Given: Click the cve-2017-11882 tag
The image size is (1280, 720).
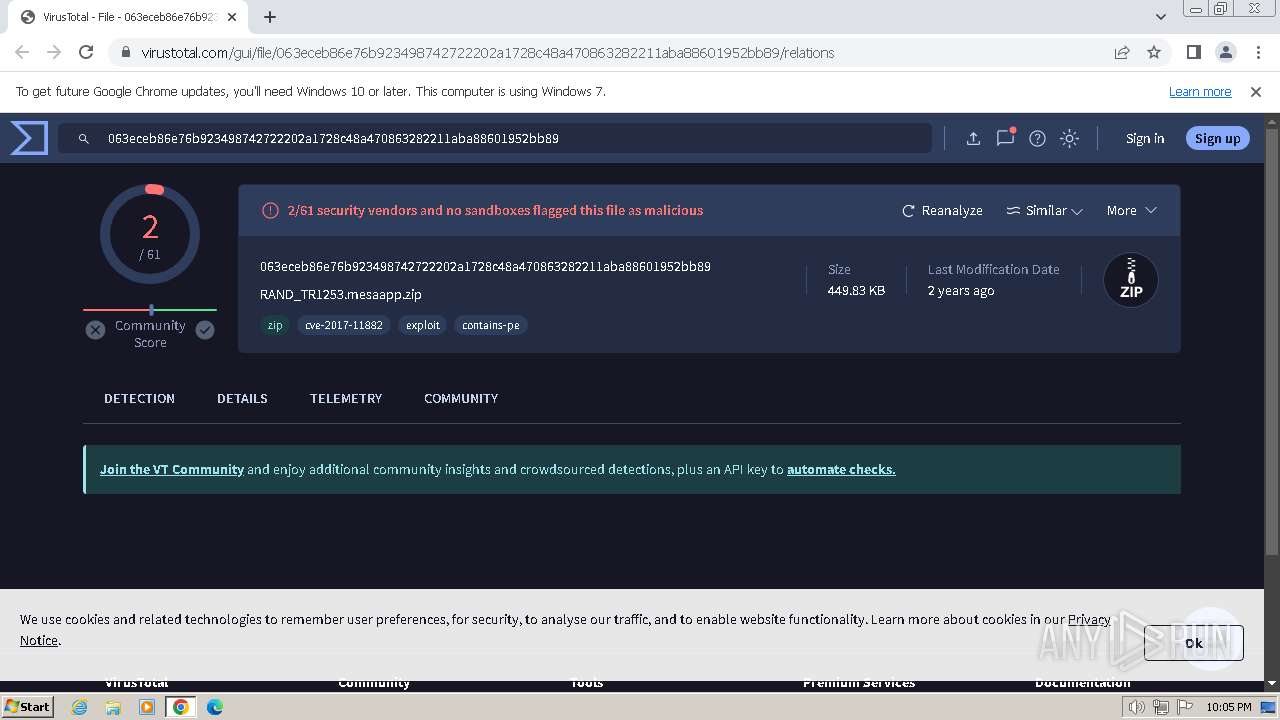Looking at the screenshot, I should pyautogui.click(x=344, y=325).
